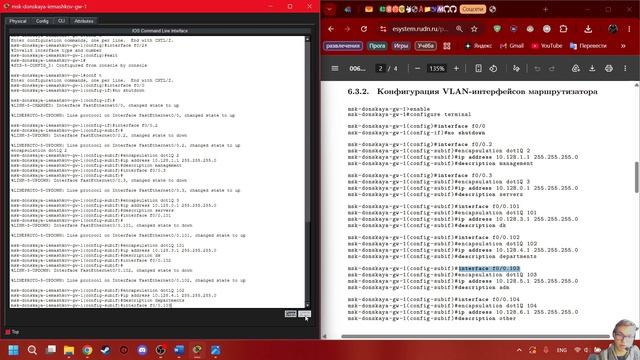Show hidden system tray icons
Image resolution: width=640 pixels, height=360 pixels.
coord(519,350)
